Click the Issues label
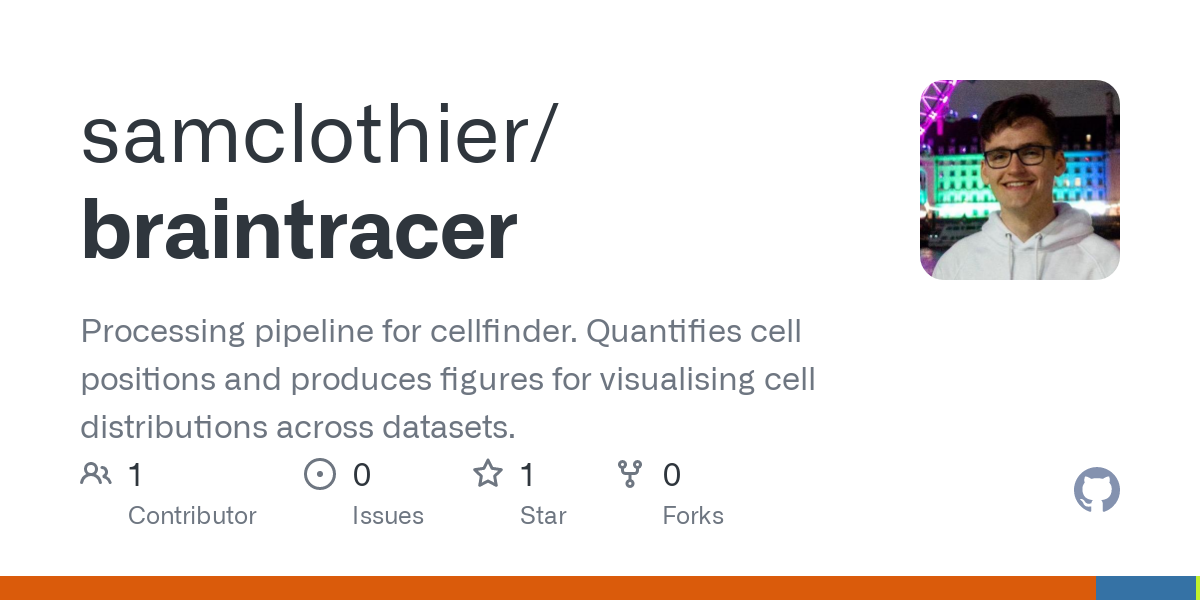Image resolution: width=1200 pixels, height=600 pixels. [388, 516]
